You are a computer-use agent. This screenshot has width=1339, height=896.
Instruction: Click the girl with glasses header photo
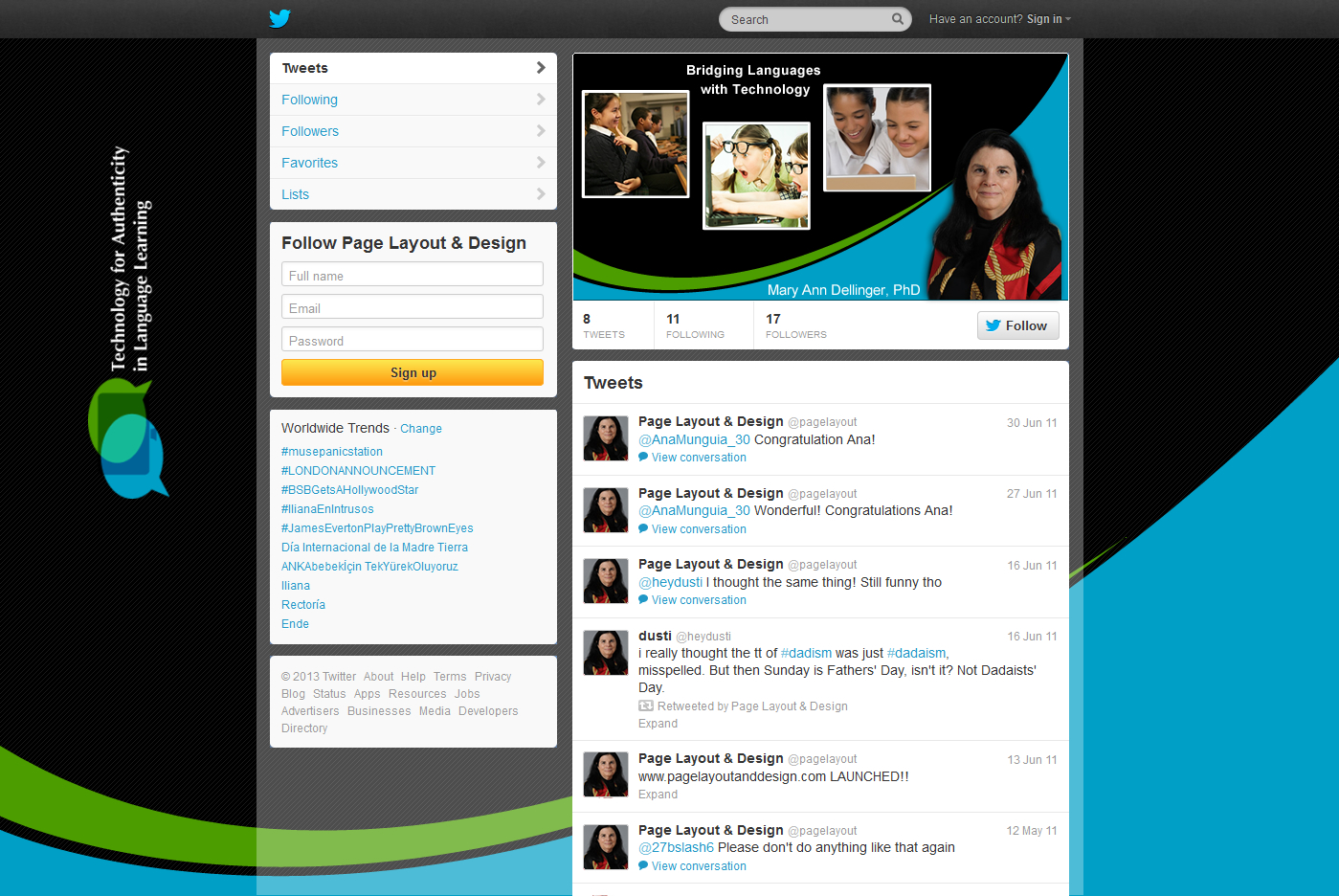(x=756, y=175)
